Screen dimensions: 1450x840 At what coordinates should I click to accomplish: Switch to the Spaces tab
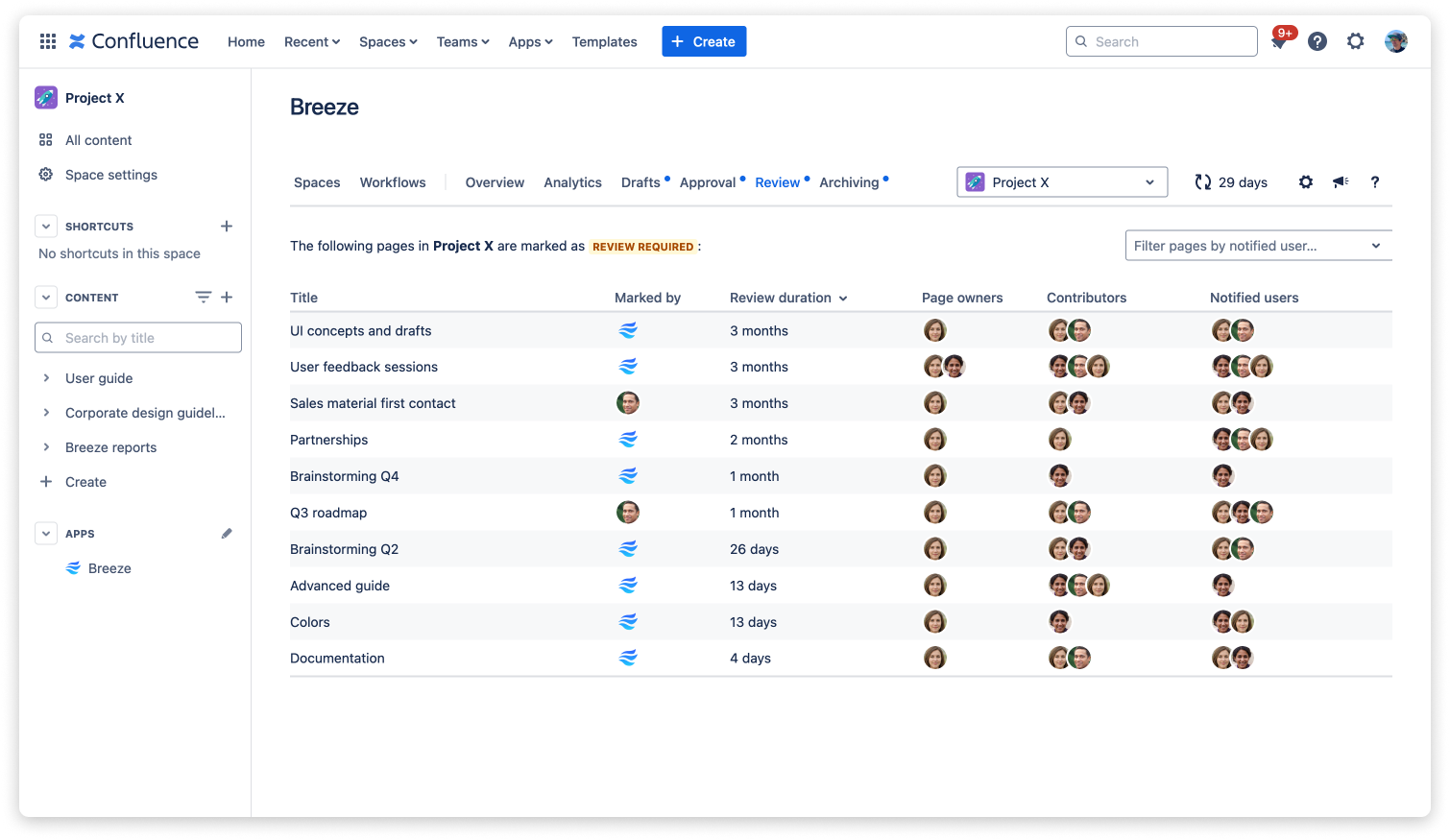click(x=317, y=182)
